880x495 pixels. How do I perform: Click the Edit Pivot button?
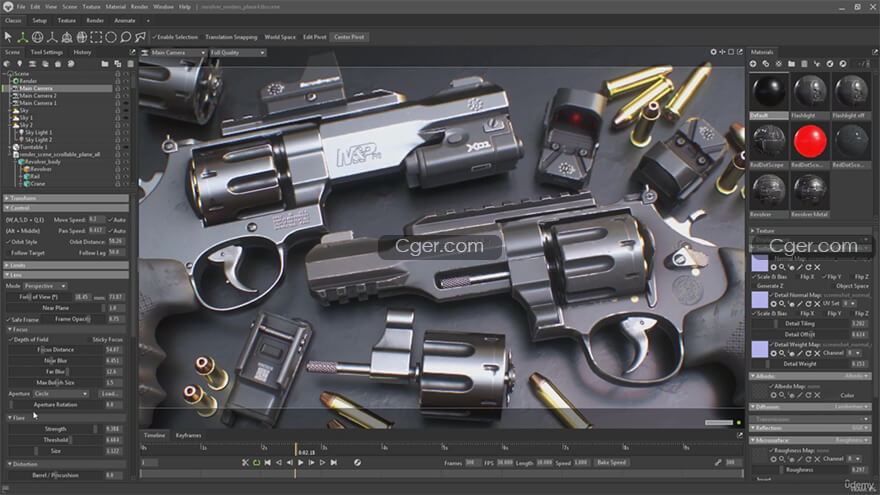314,37
